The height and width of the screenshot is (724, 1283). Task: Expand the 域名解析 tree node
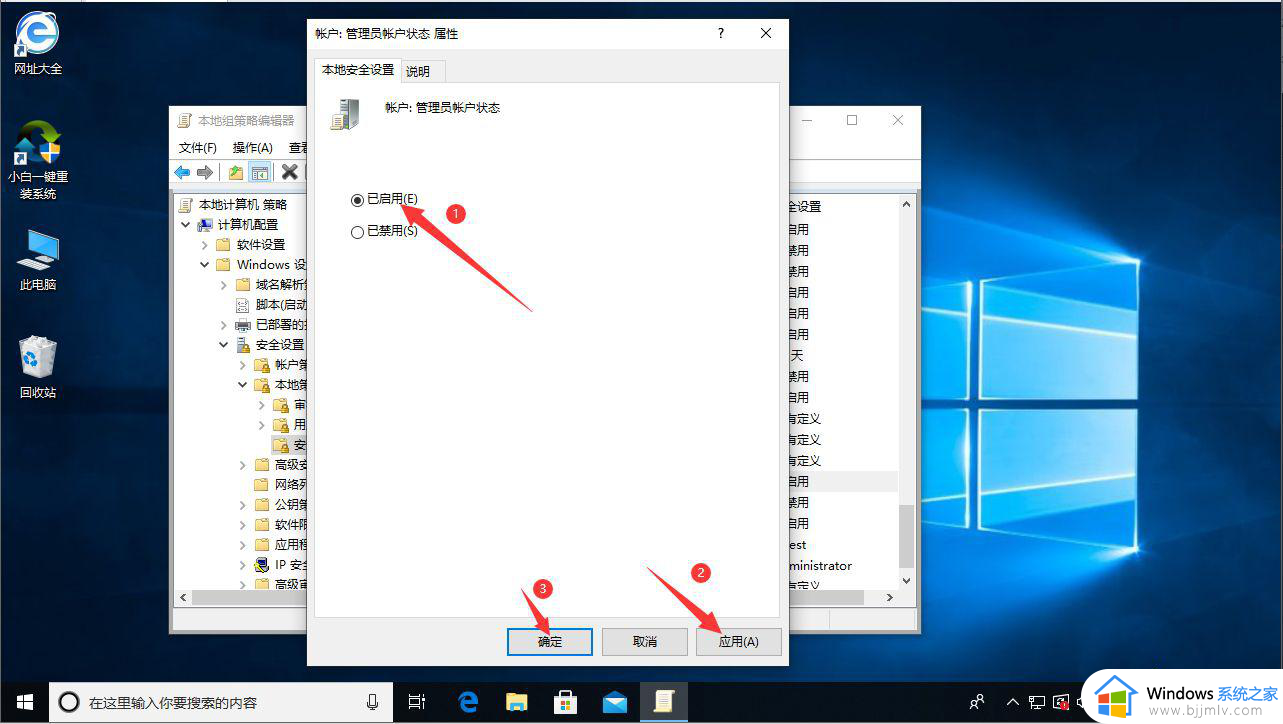pyautogui.click(x=224, y=285)
